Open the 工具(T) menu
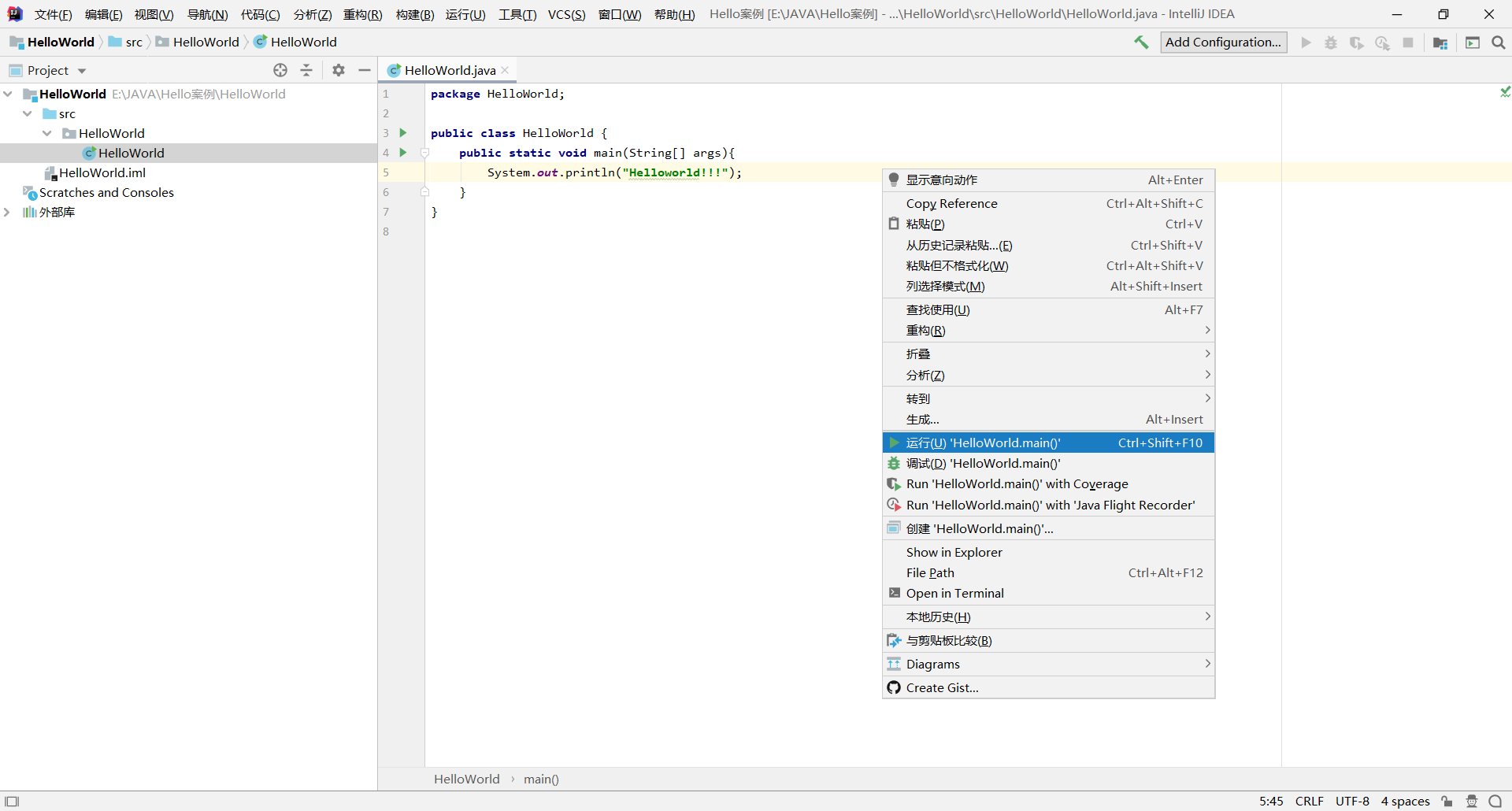The height and width of the screenshot is (811, 1512). tap(517, 15)
